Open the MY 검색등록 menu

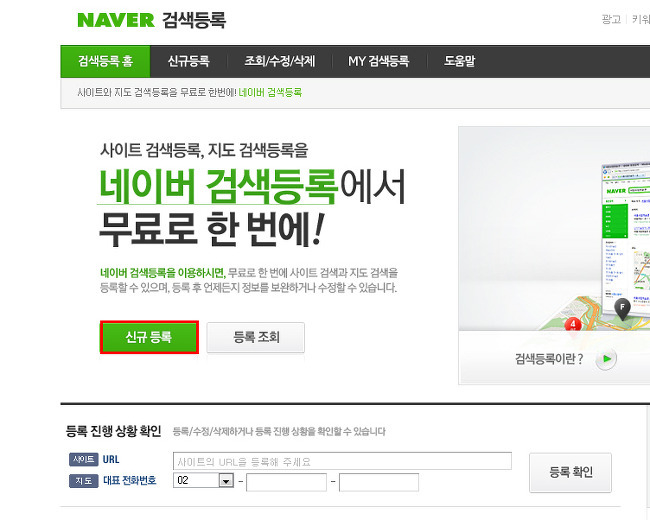(378, 61)
